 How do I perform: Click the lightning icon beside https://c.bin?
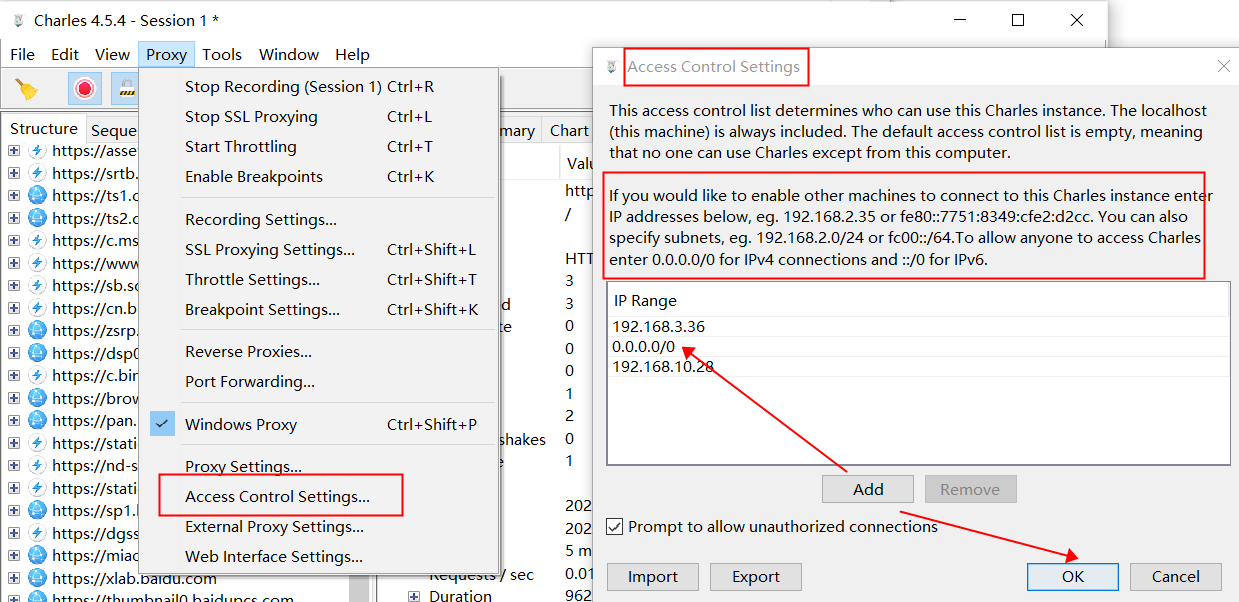pos(38,375)
